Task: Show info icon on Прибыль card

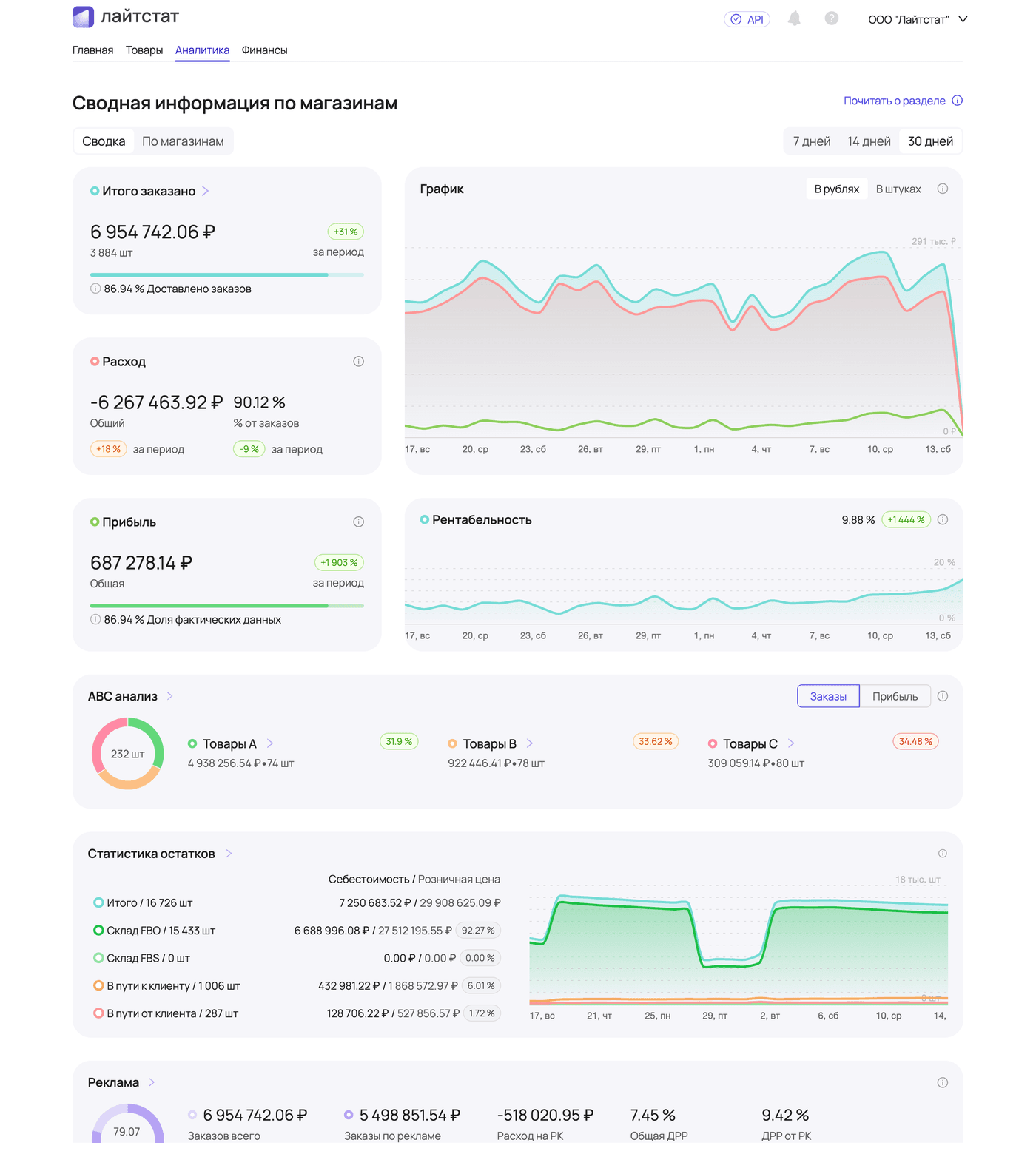Action: [x=359, y=522]
